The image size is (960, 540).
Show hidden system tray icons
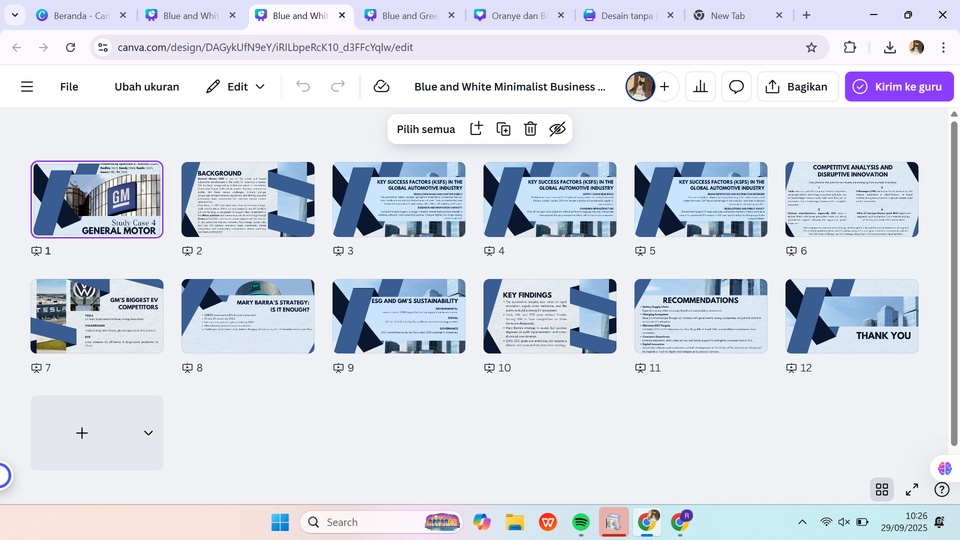click(802, 522)
